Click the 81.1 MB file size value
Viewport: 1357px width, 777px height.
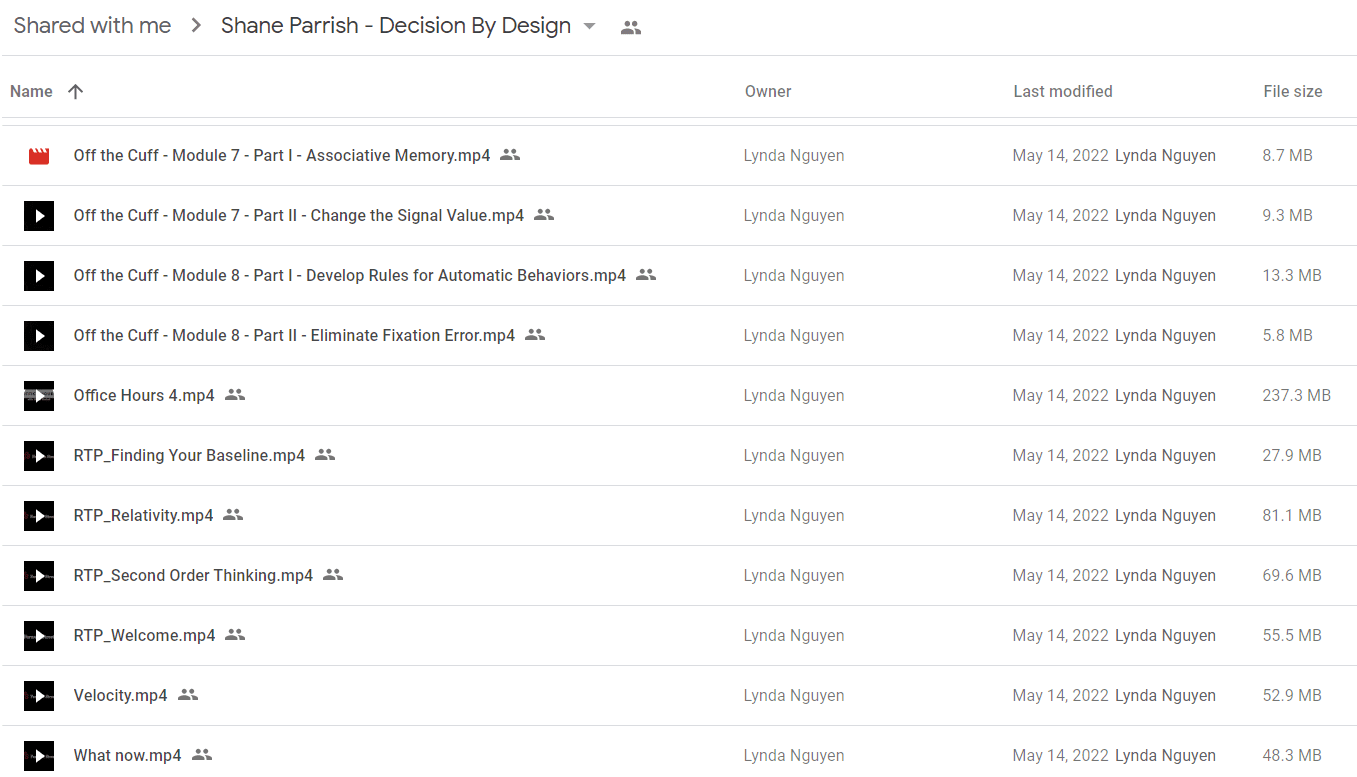point(1292,516)
